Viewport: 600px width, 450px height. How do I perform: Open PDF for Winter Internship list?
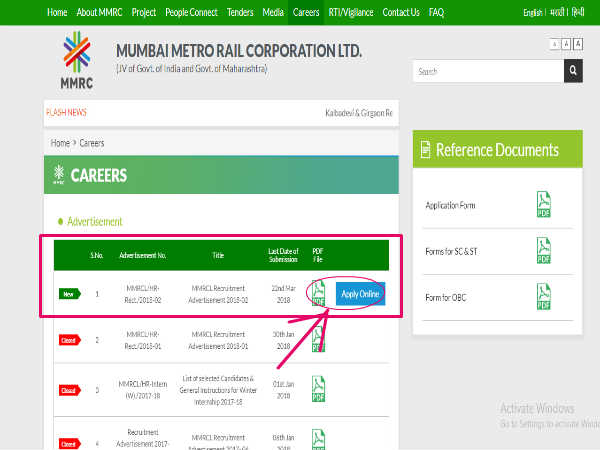pyautogui.click(x=318, y=389)
